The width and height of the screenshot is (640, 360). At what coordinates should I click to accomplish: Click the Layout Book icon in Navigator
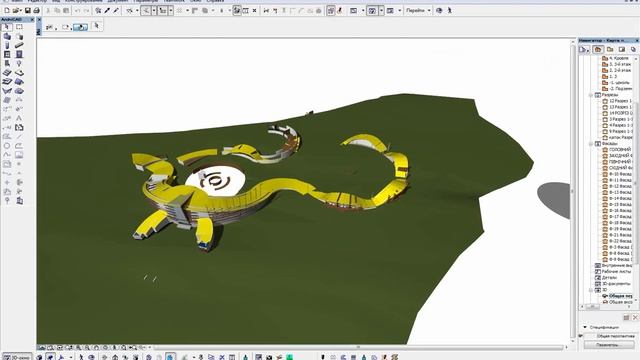[x=622, y=49]
